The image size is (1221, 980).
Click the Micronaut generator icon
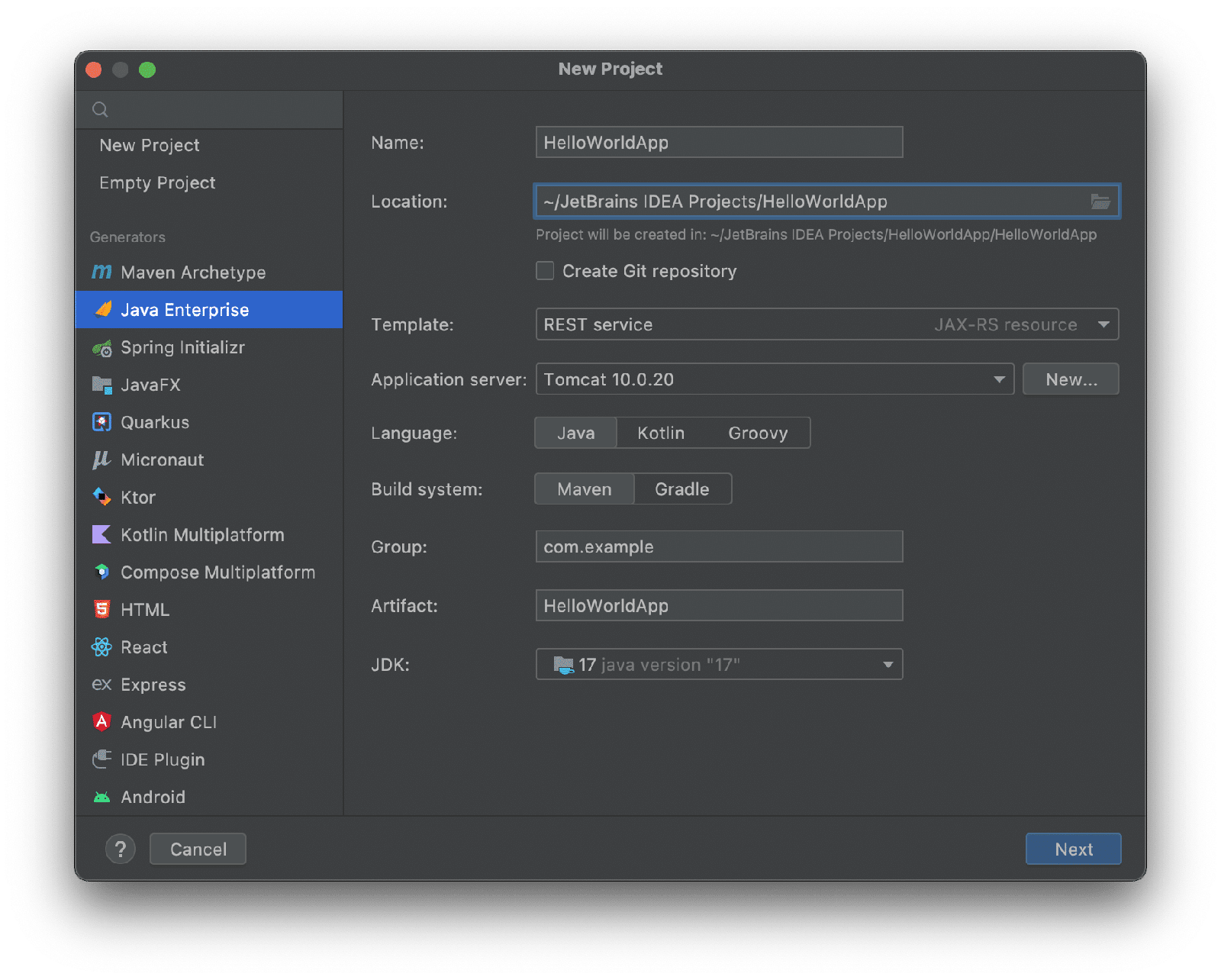(101, 459)
